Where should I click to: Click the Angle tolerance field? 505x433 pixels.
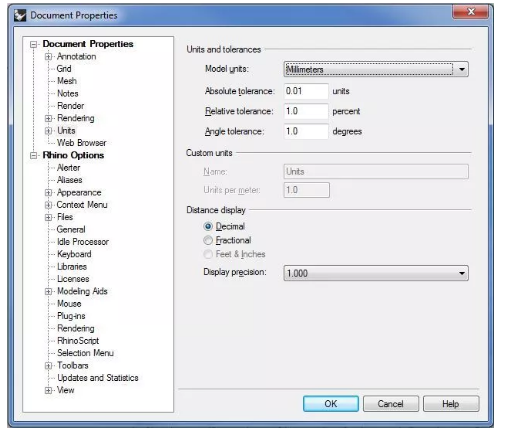pos(306,131)
